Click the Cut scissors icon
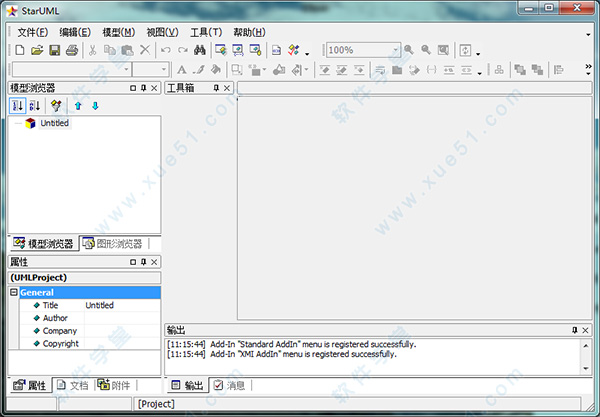The image size is (600, 417). point(93,50)
